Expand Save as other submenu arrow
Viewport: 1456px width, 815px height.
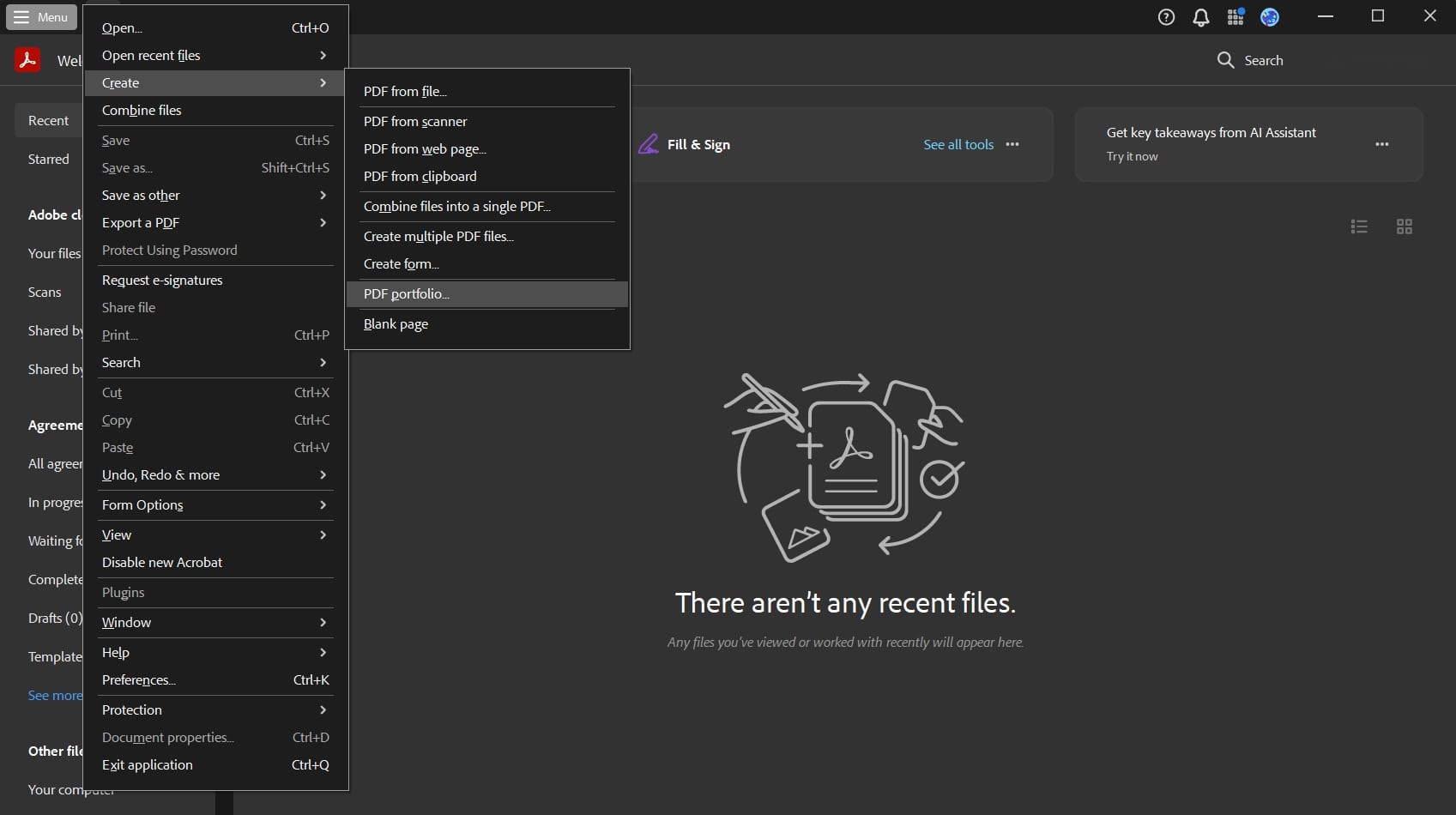tap(323, 195)
